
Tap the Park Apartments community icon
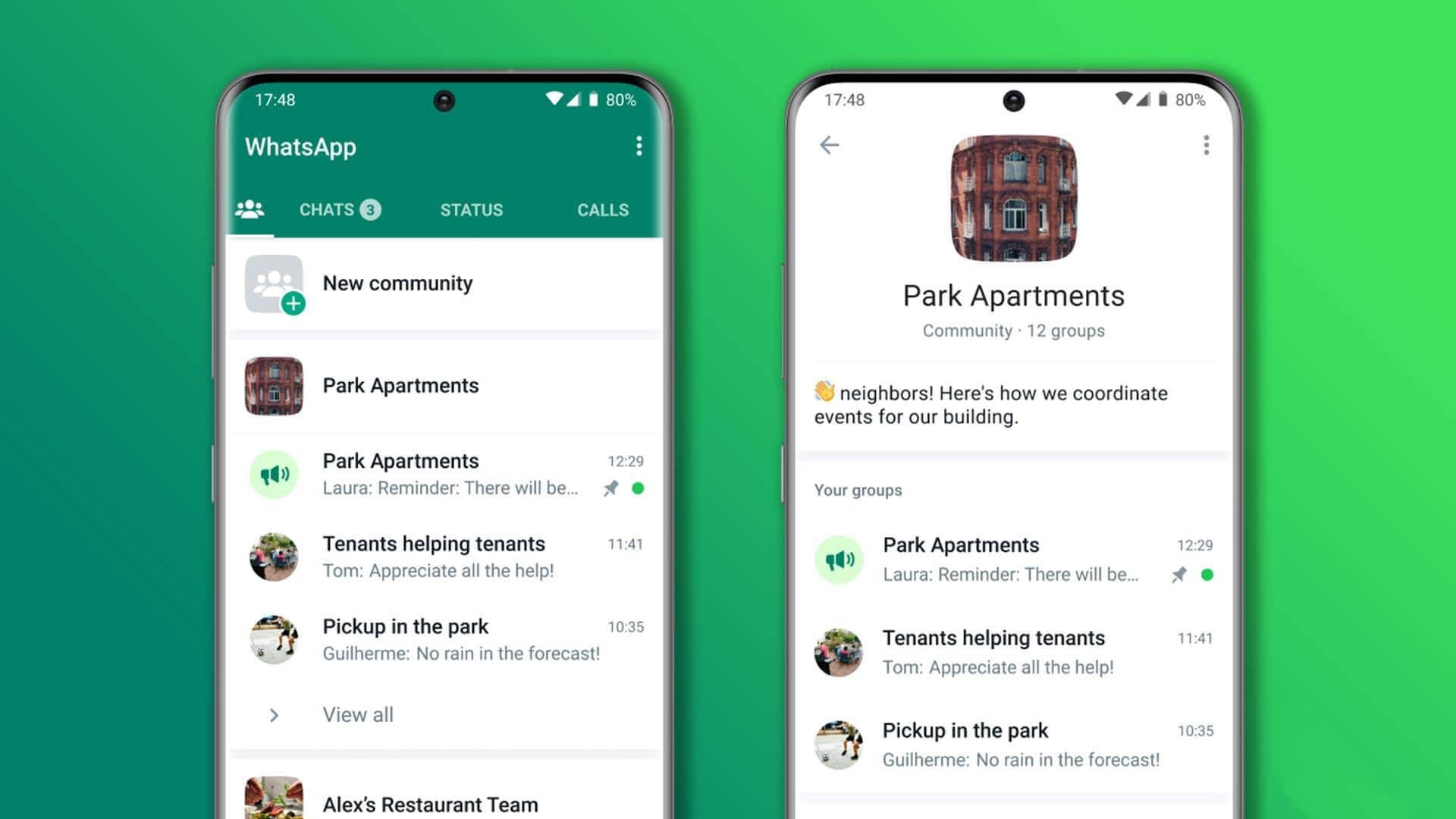click(275, 387)
